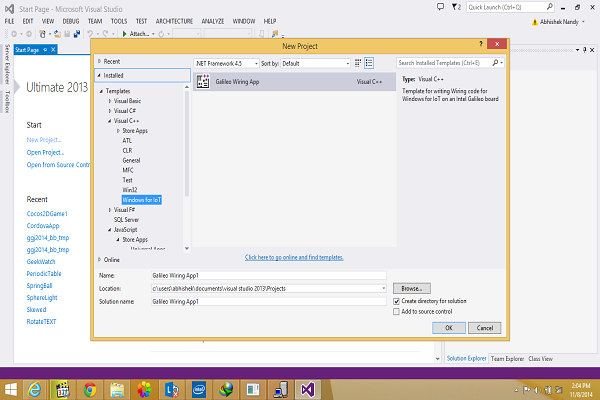
Task: Click the Search Installed Templates field
Action: point(444,63)
